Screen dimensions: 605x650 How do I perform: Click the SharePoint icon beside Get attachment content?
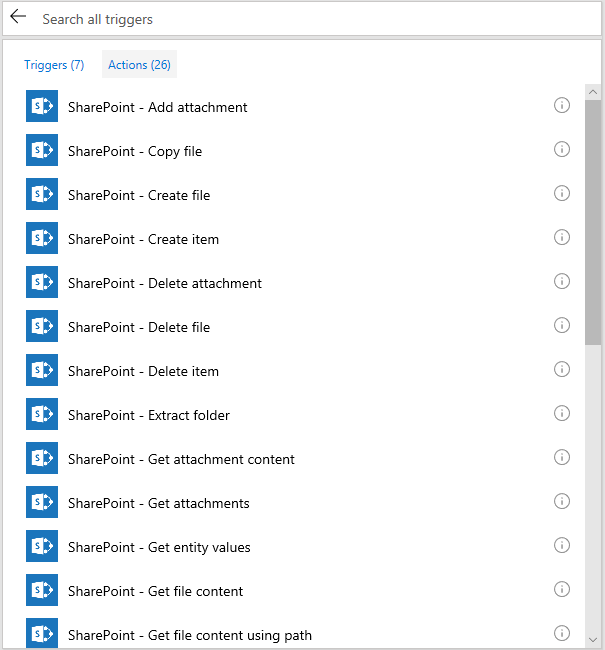(42, 458)
